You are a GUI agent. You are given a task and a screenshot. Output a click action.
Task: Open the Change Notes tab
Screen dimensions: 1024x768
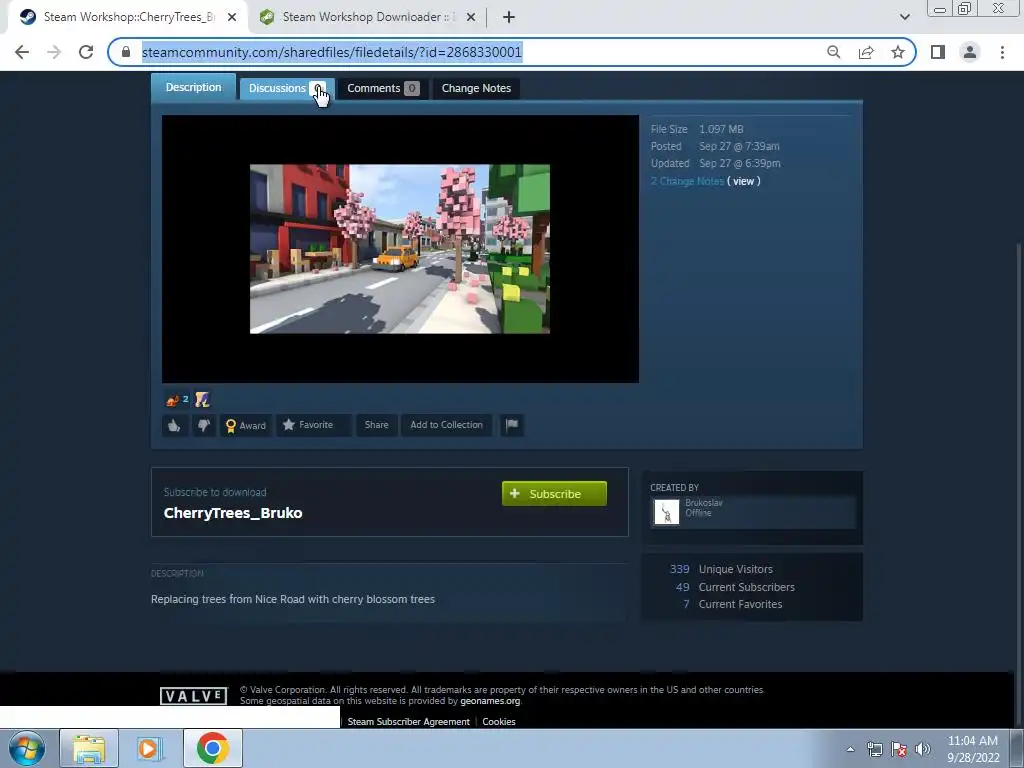point(476,88)
